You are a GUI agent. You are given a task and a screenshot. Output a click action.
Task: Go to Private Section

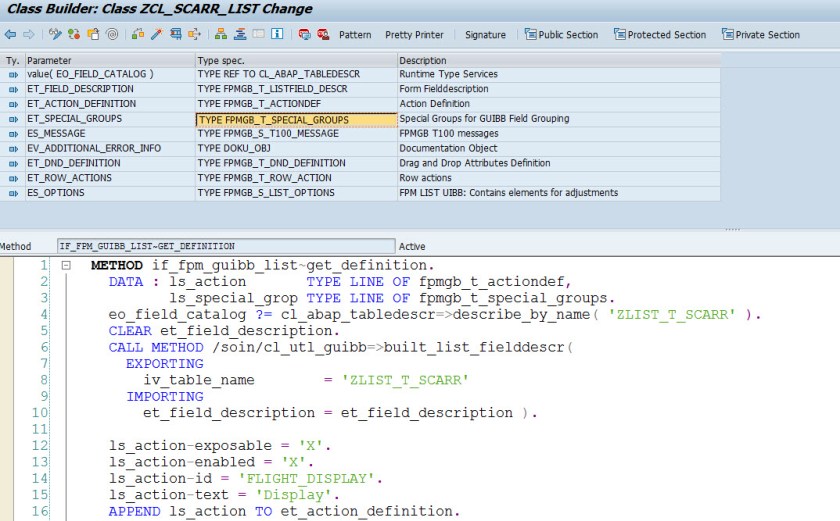(x=761, y=35)
